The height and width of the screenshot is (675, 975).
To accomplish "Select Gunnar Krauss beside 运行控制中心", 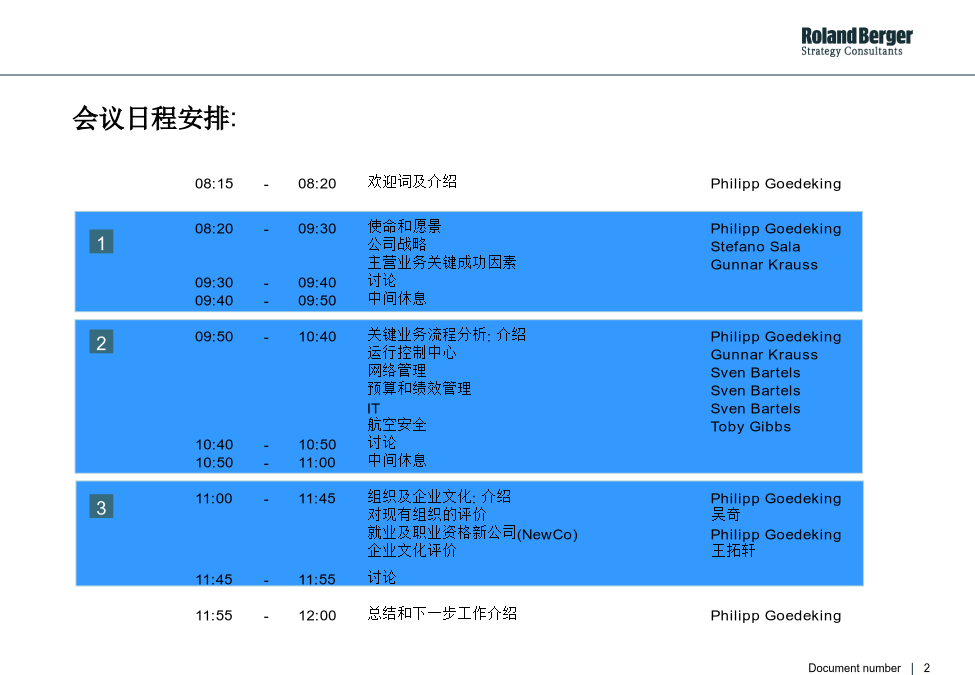I will [x=764, y=355].
